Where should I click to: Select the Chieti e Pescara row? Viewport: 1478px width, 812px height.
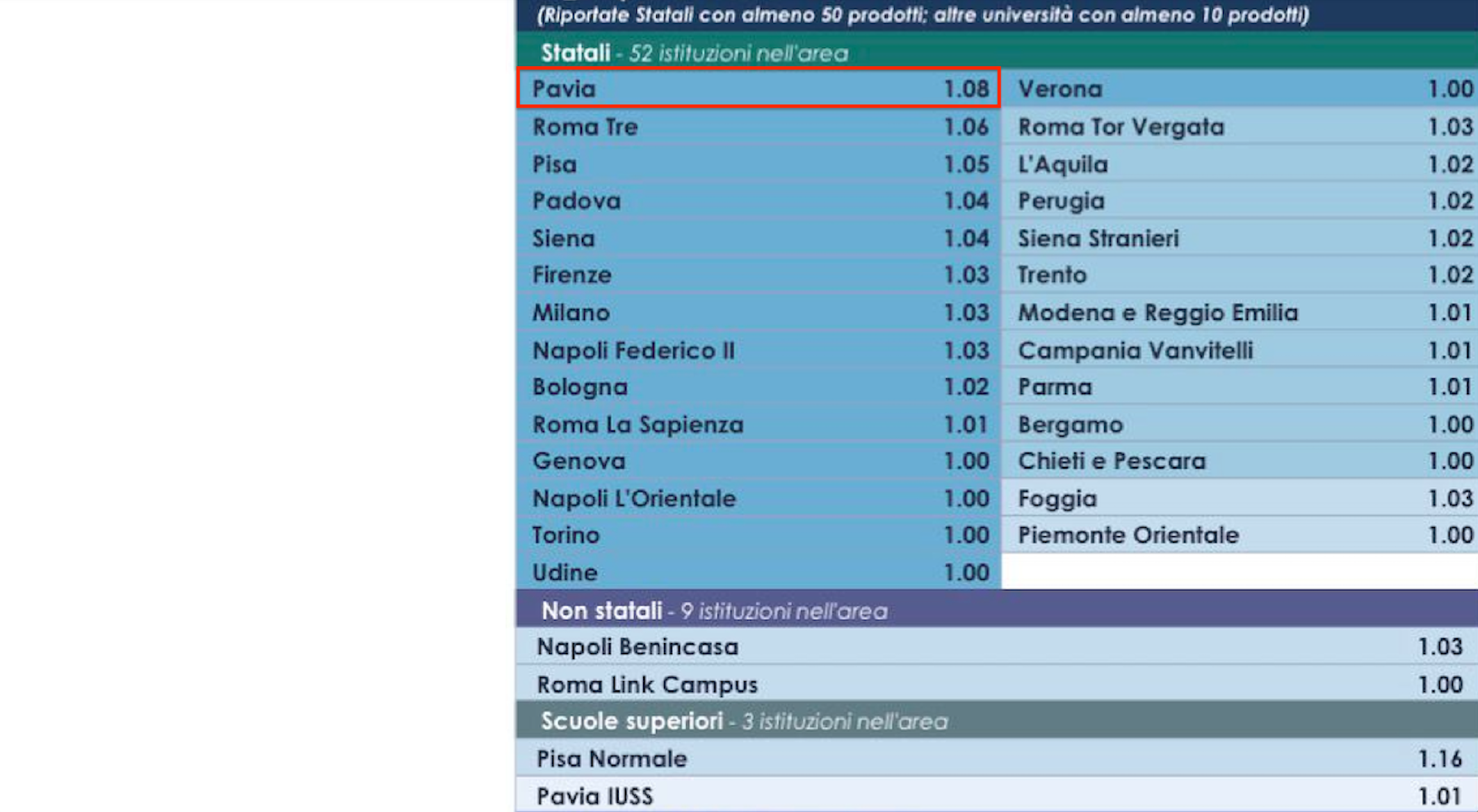(x=1240, y=461)
